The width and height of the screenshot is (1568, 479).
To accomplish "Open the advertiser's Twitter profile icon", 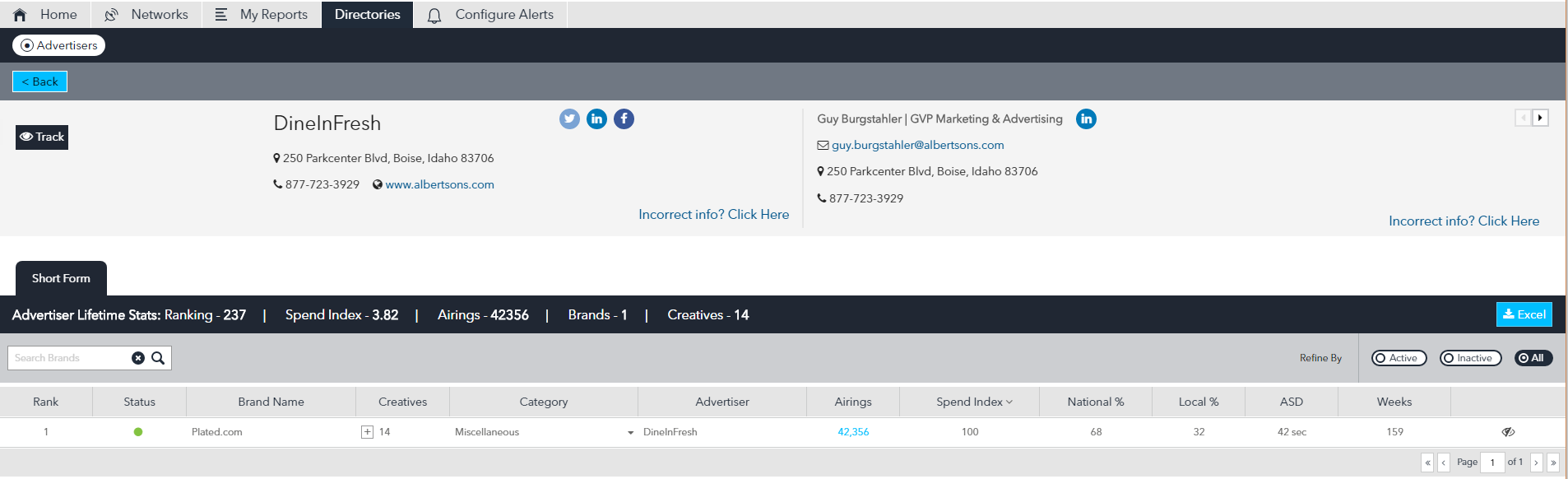I will (x=569, y=119).
